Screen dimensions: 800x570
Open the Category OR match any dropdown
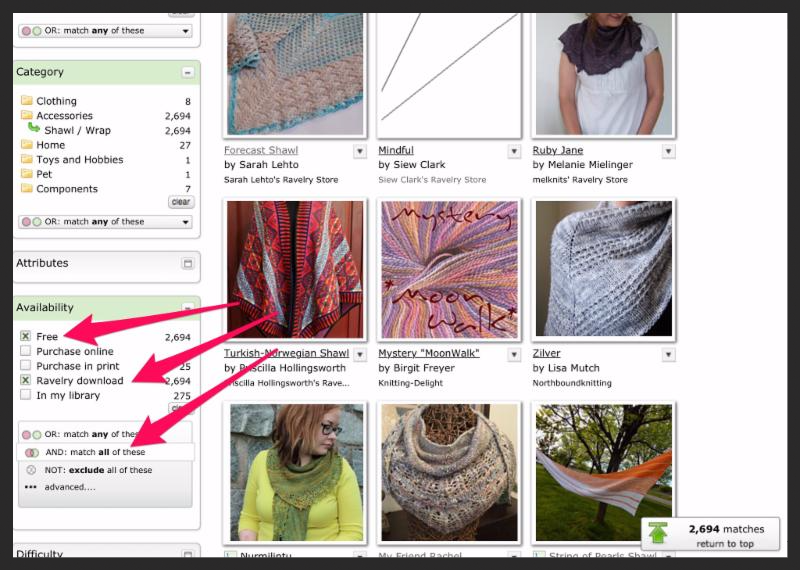105,222
